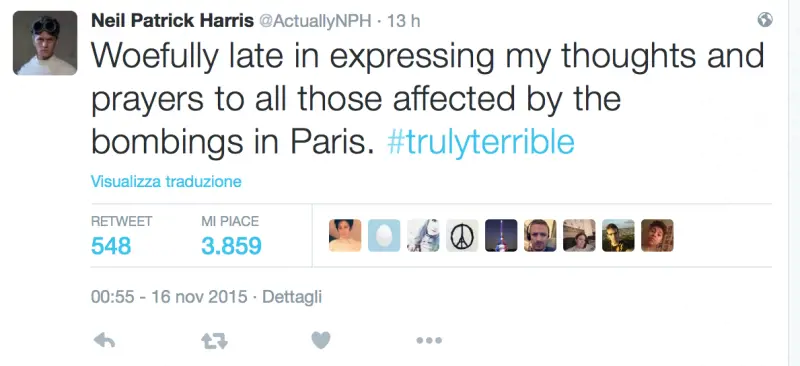Click the reply arrow icon
Screen dimensions: 800x366
coord(104,340)
